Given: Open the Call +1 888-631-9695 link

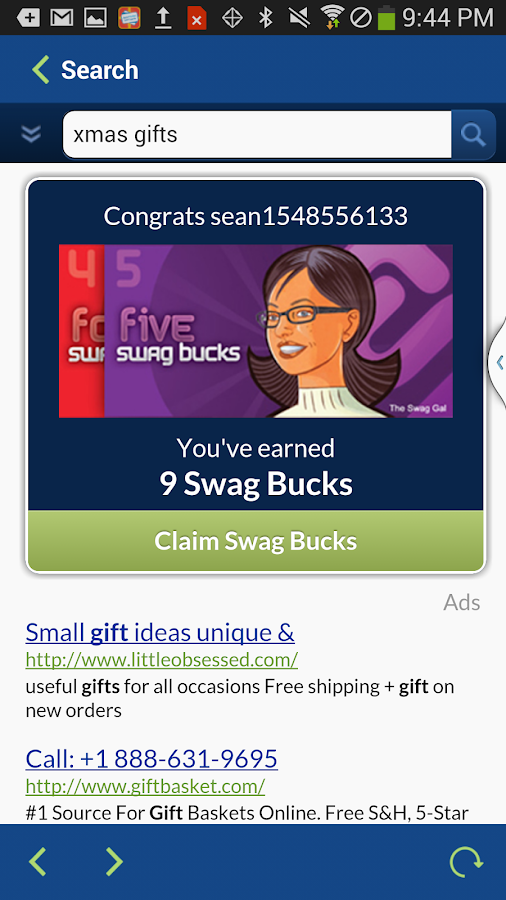Looking at the screenshot, I should 151,759.
